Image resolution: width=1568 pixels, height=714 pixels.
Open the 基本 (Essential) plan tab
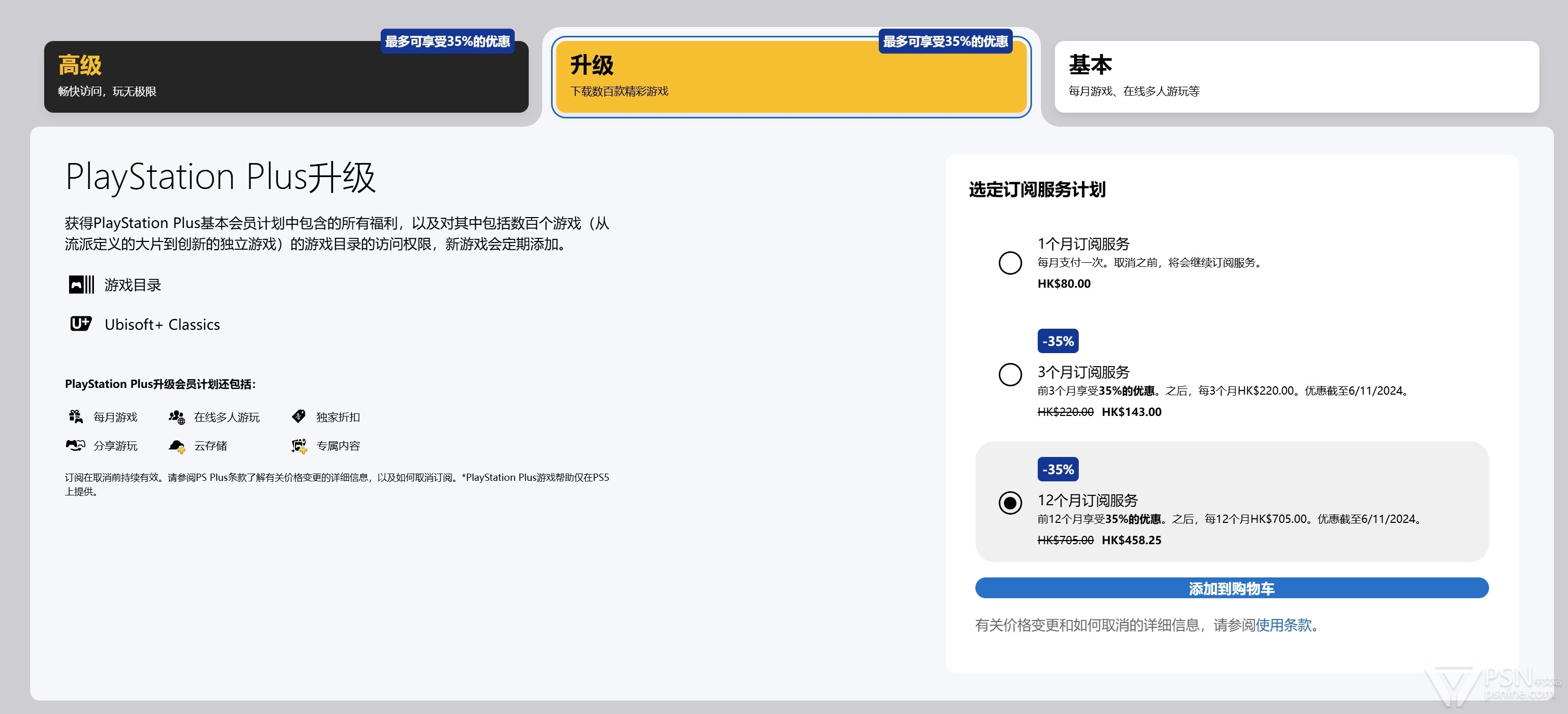point(1296,77)
